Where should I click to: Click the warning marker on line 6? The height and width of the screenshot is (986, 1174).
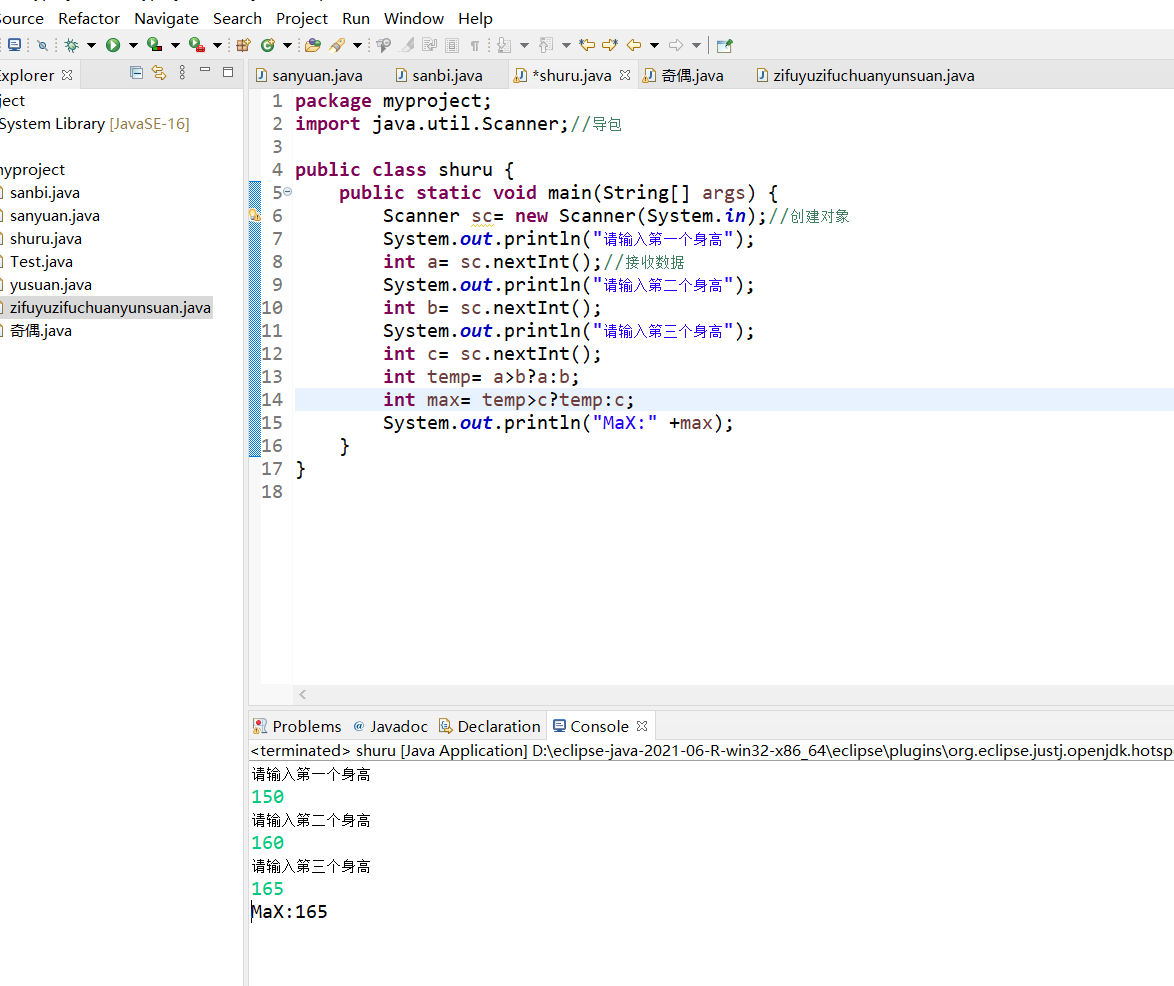click(255, 216)
